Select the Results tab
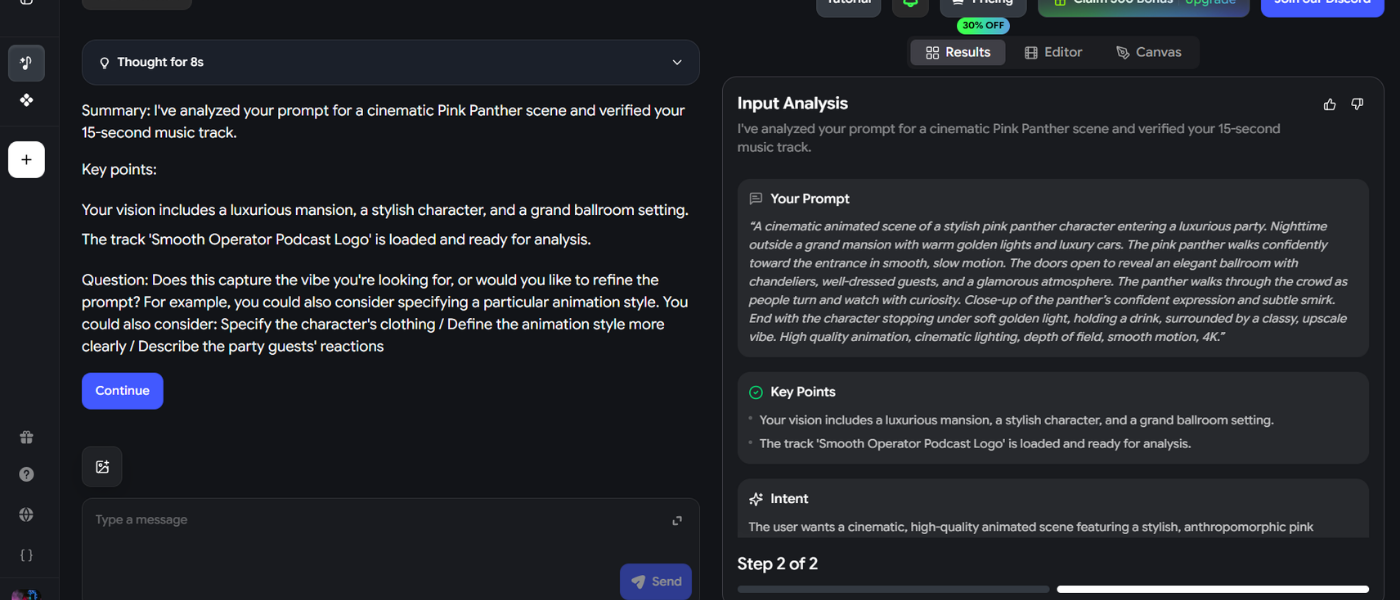 958,52
